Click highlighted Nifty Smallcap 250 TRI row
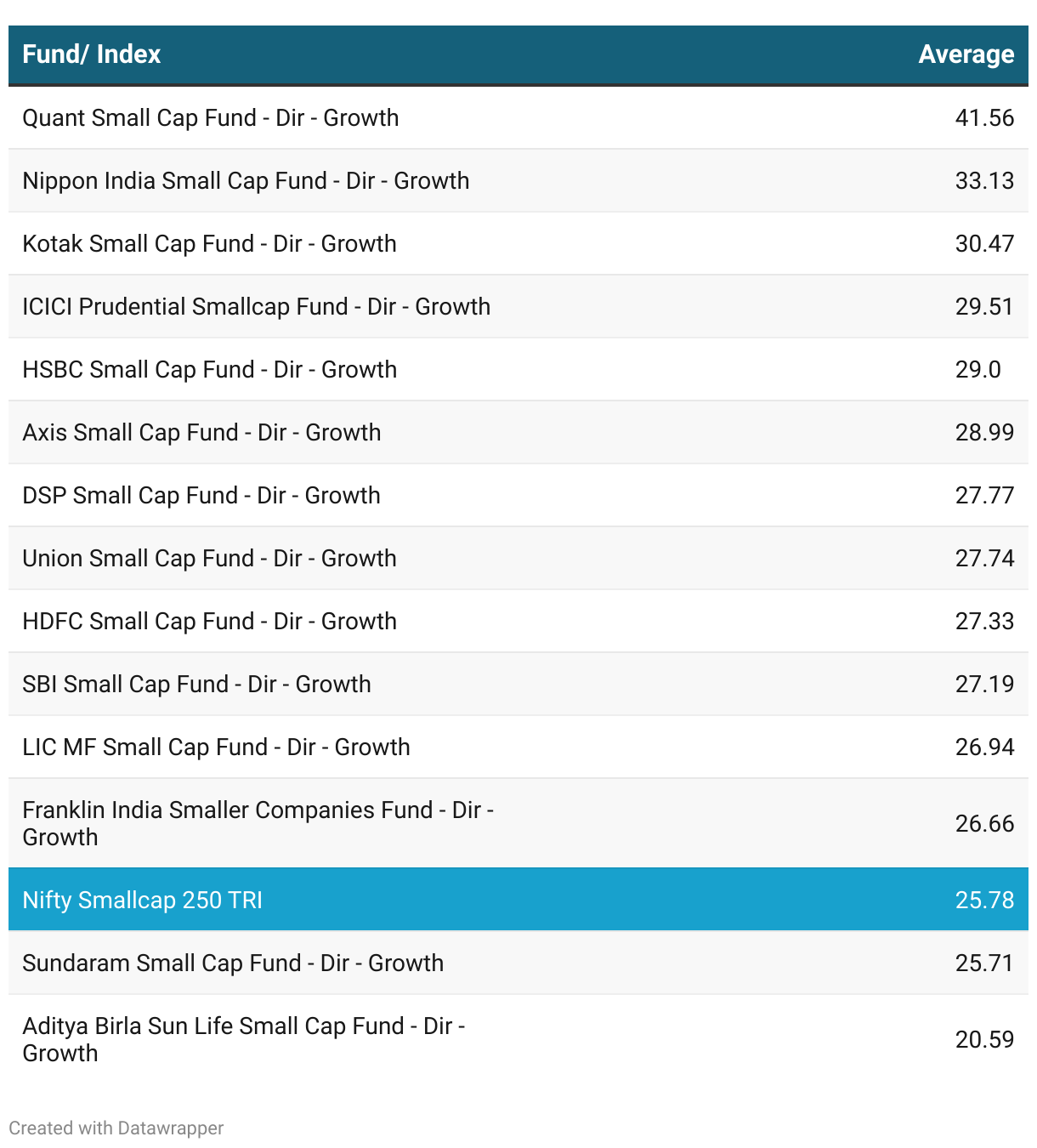Screen dimensions: 1037x1148 pyautogui.click(x=518, y=900)
